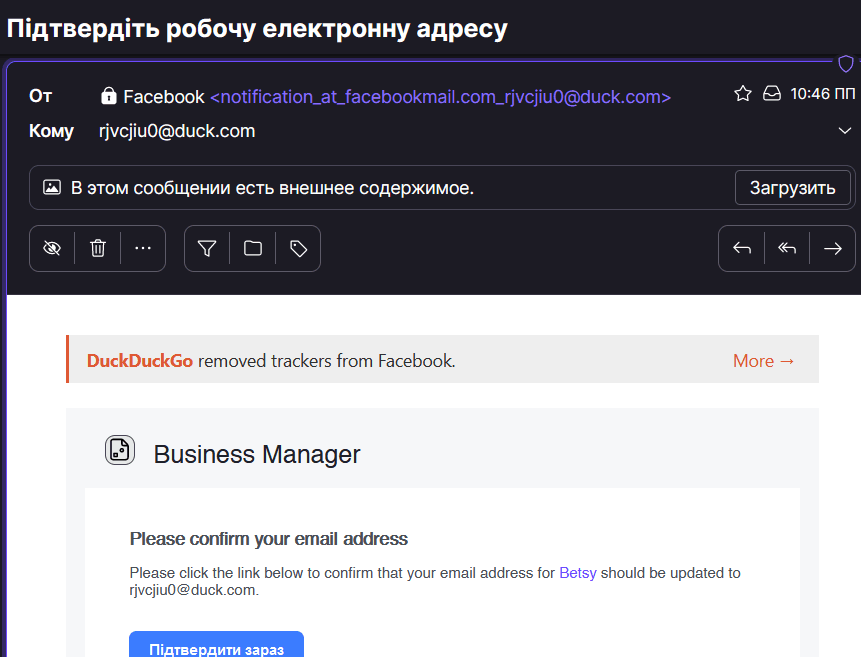Click Підтвердити зараз button
This screenshot has height=657, width=861.
(216, 645)
